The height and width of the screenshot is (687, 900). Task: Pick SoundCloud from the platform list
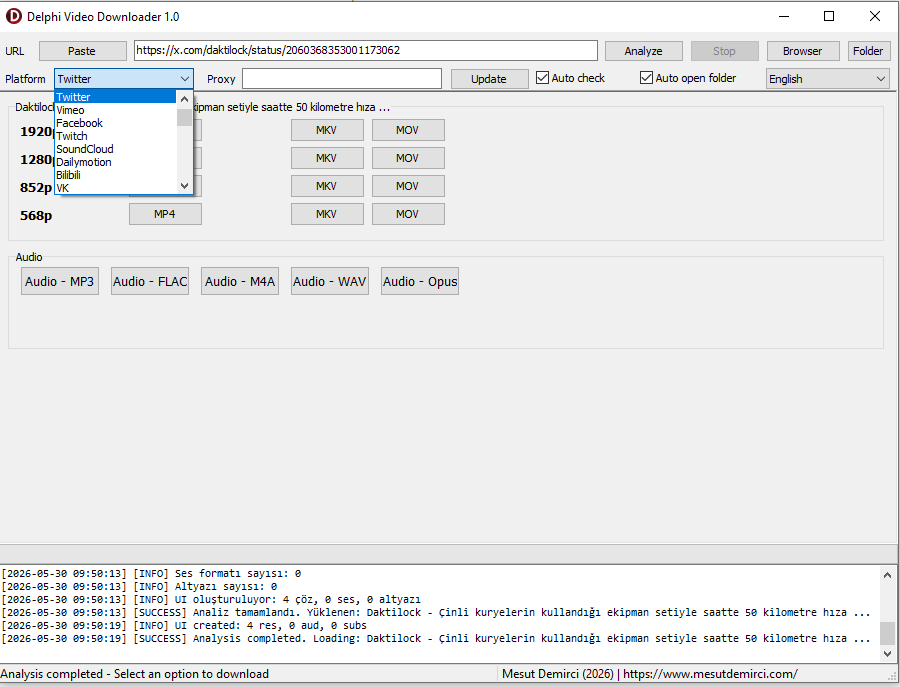(115, 149)
